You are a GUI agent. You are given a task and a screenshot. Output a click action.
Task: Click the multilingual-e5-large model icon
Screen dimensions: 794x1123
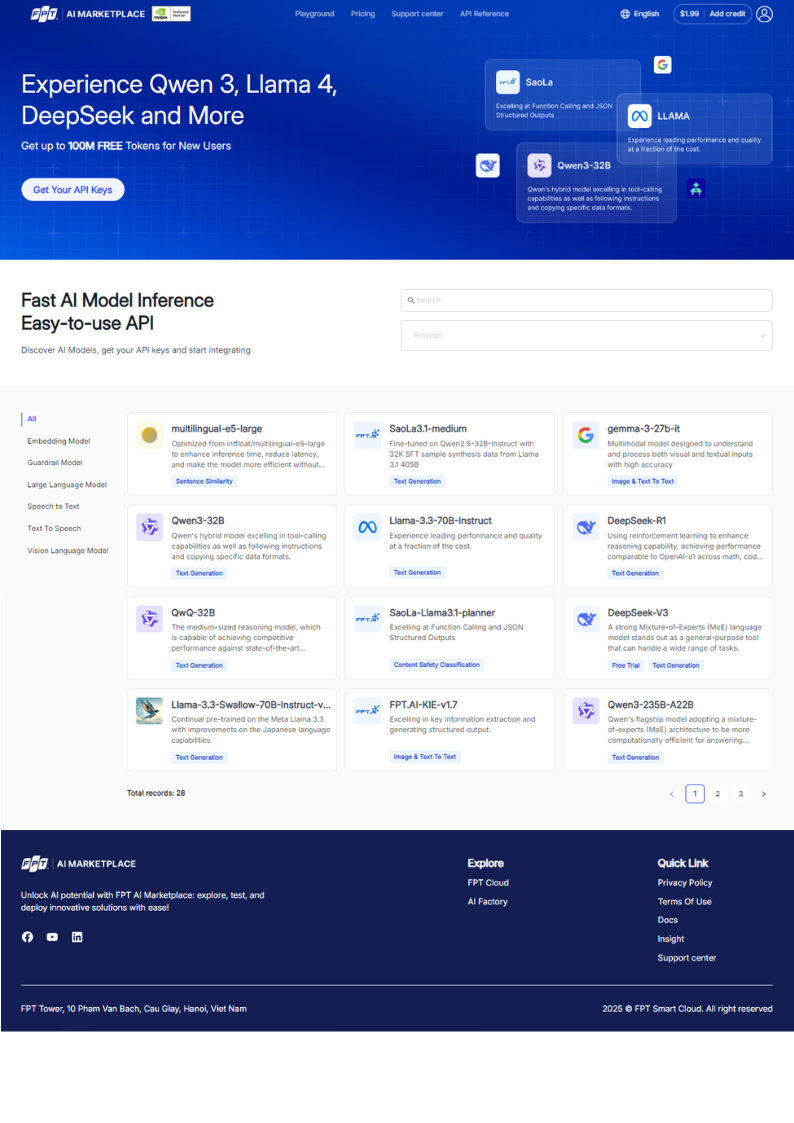[x=150, y=435]
